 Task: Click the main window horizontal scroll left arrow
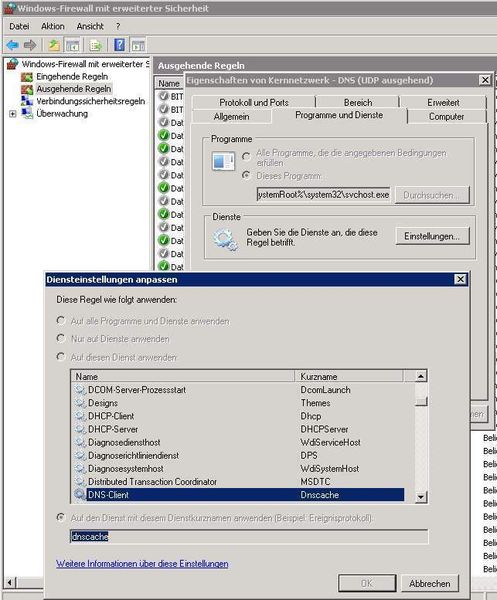pos(10,583)
